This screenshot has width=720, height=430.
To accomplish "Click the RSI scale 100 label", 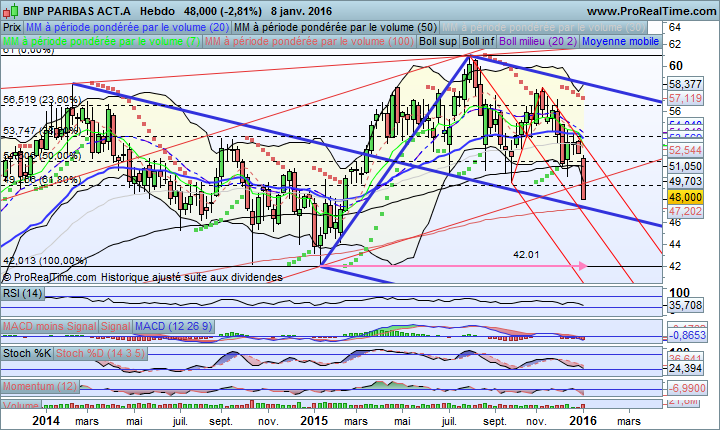I will click(x=679, y=293).
